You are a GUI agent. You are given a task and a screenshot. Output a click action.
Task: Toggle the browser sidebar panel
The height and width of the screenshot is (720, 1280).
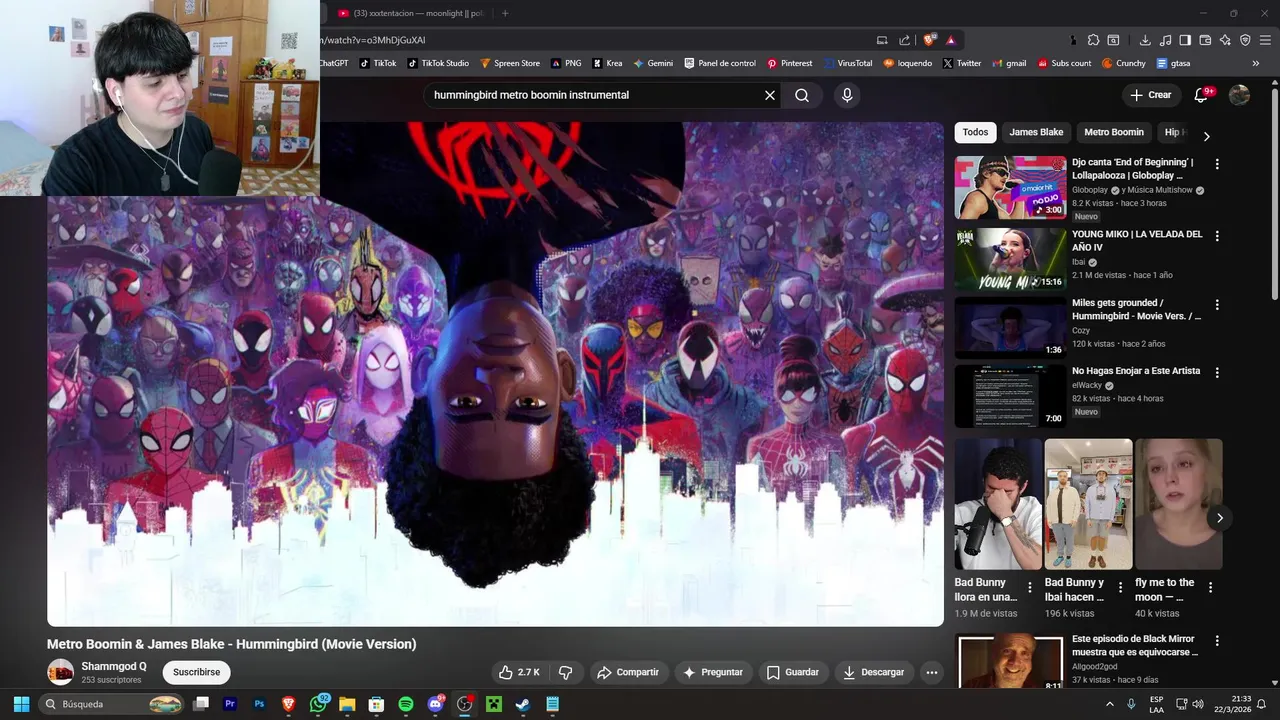tap(1185, 40)
